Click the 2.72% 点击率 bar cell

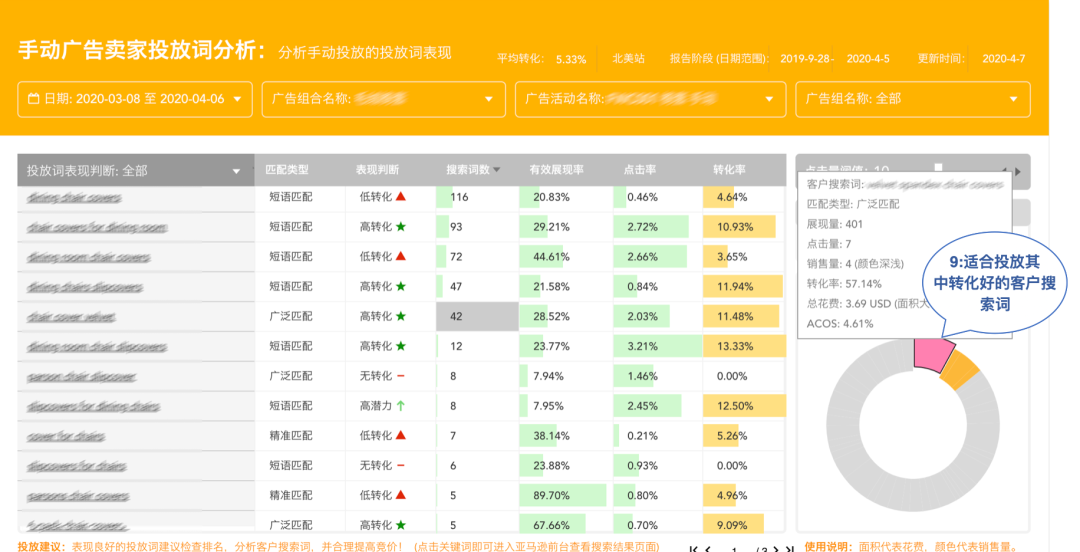pyautogui.click(x=657, y=227)
